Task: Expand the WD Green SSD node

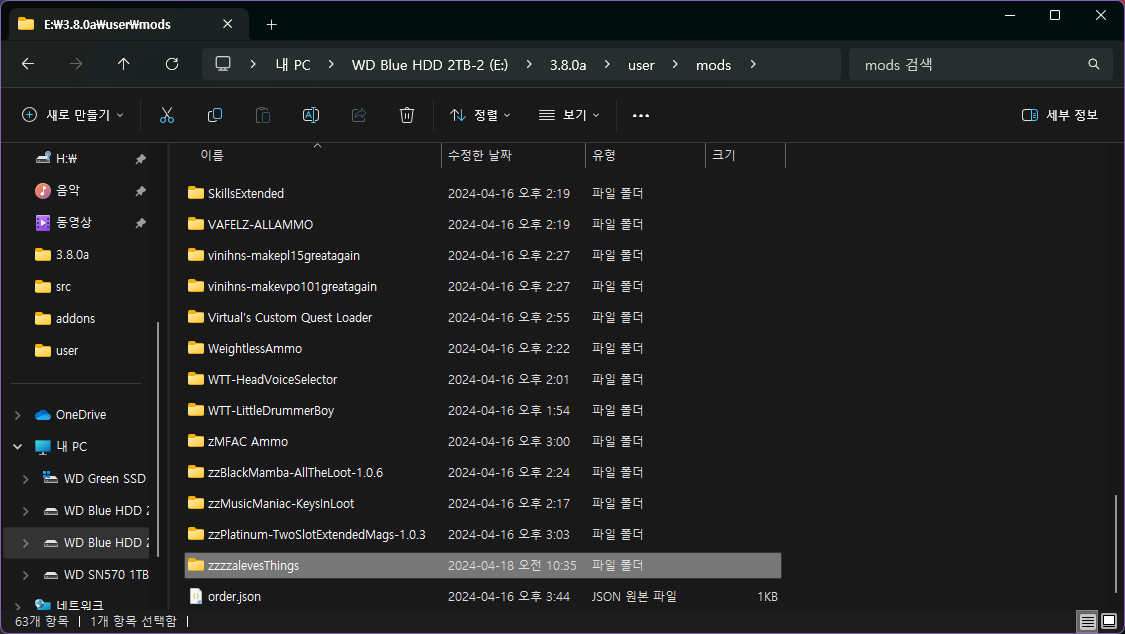Action: point(26,478)
